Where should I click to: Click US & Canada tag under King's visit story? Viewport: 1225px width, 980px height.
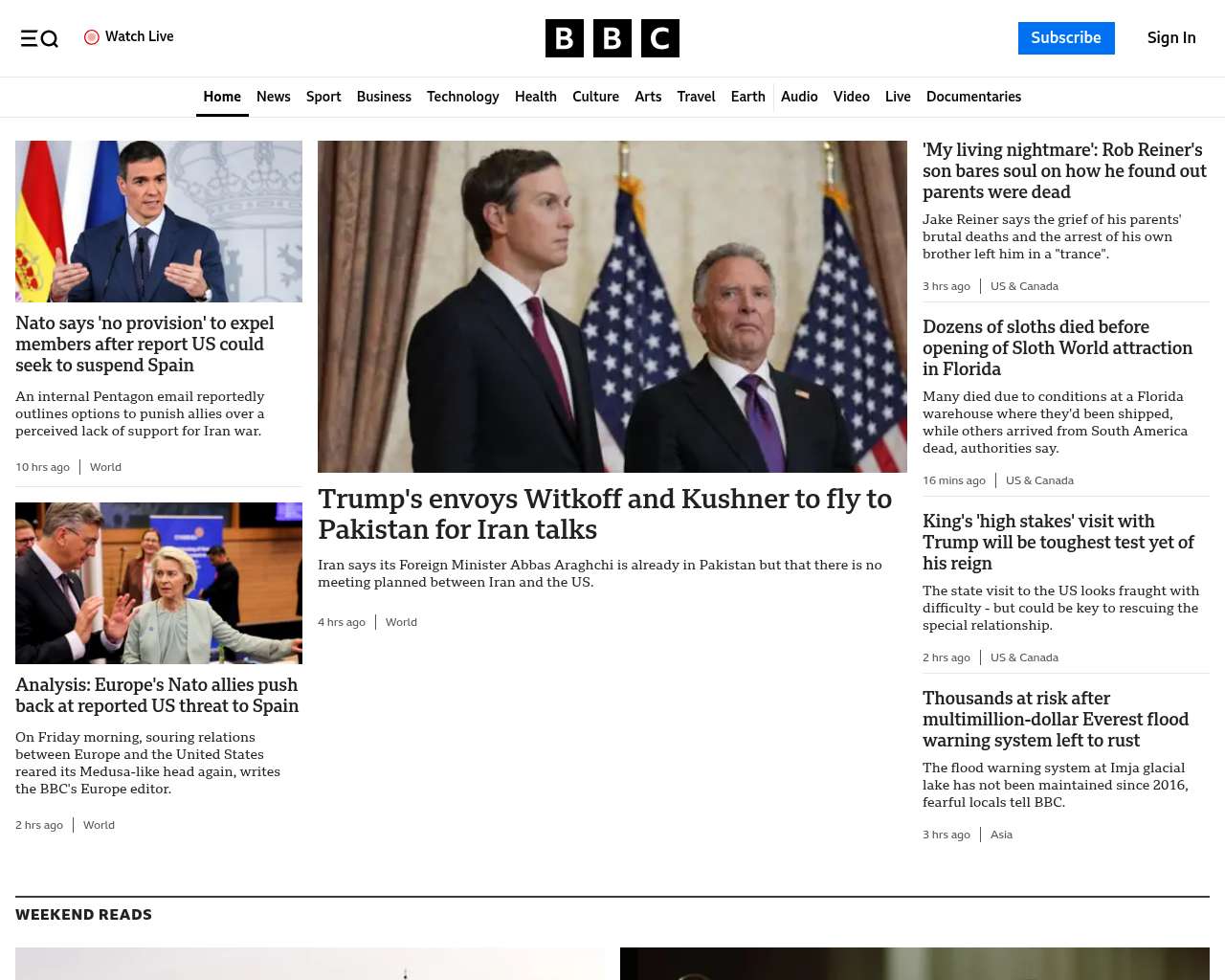click(1024, 657)
